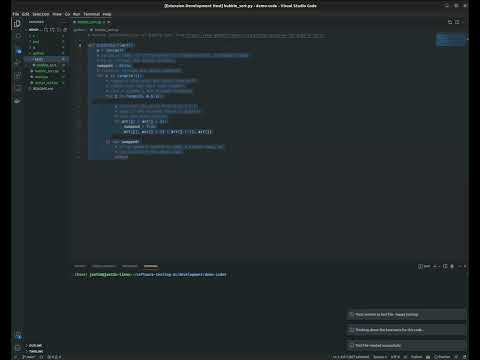Open Manage gear at activity bar bottom
Viewport: 480px width, 360px height.
[x=18, y=348]
